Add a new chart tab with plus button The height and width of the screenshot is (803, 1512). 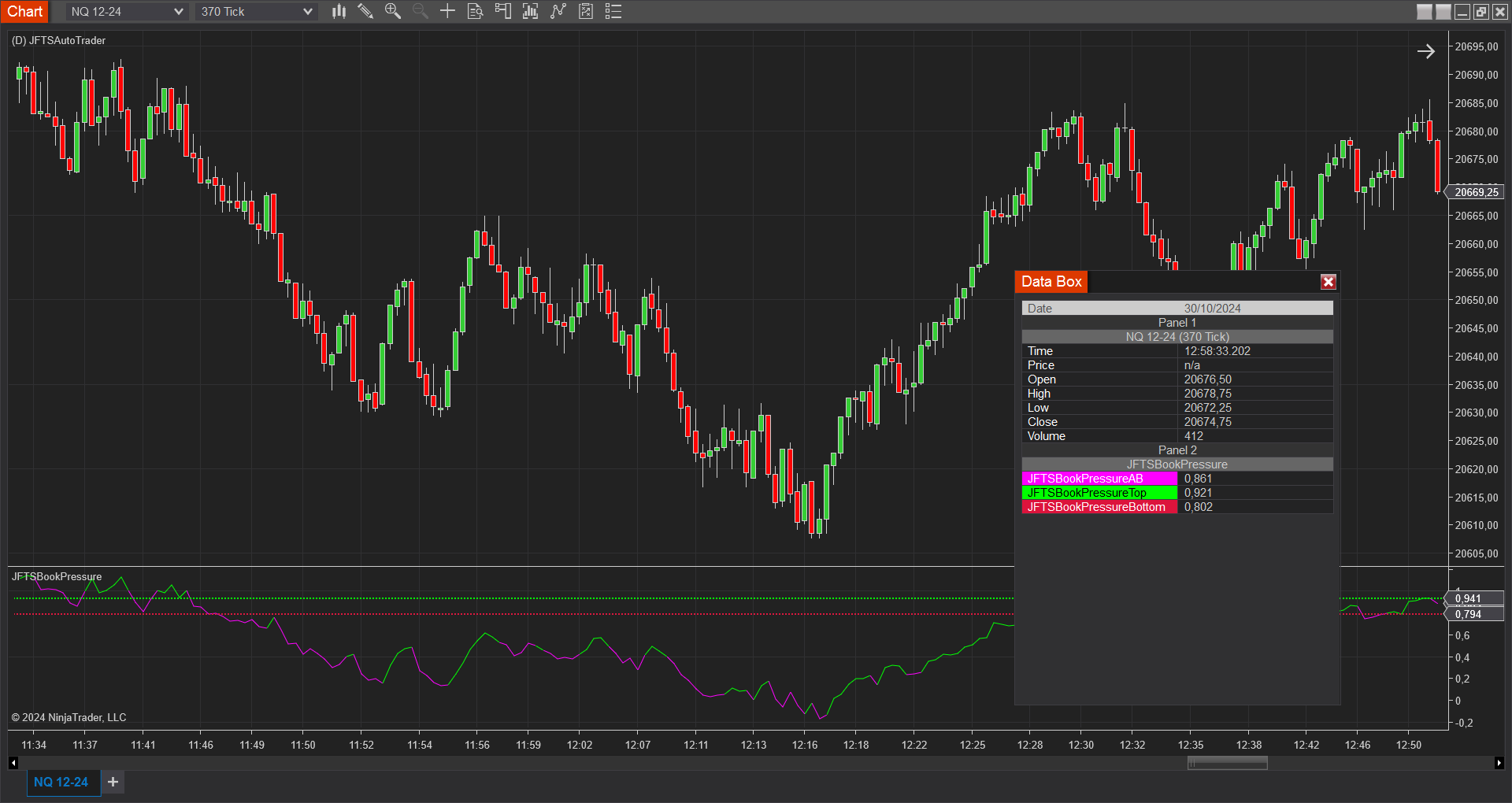[113, 782]
